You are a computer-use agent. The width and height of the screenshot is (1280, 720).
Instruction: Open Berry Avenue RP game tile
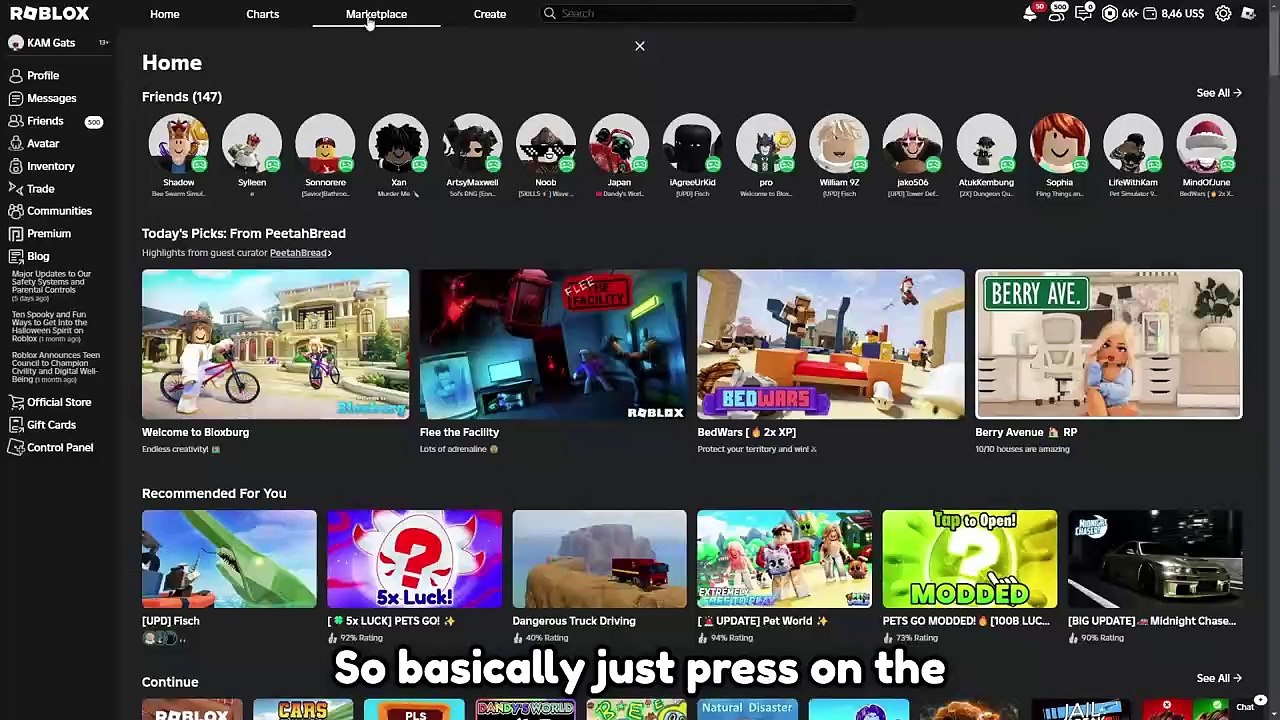click(x=1109, y=344)
